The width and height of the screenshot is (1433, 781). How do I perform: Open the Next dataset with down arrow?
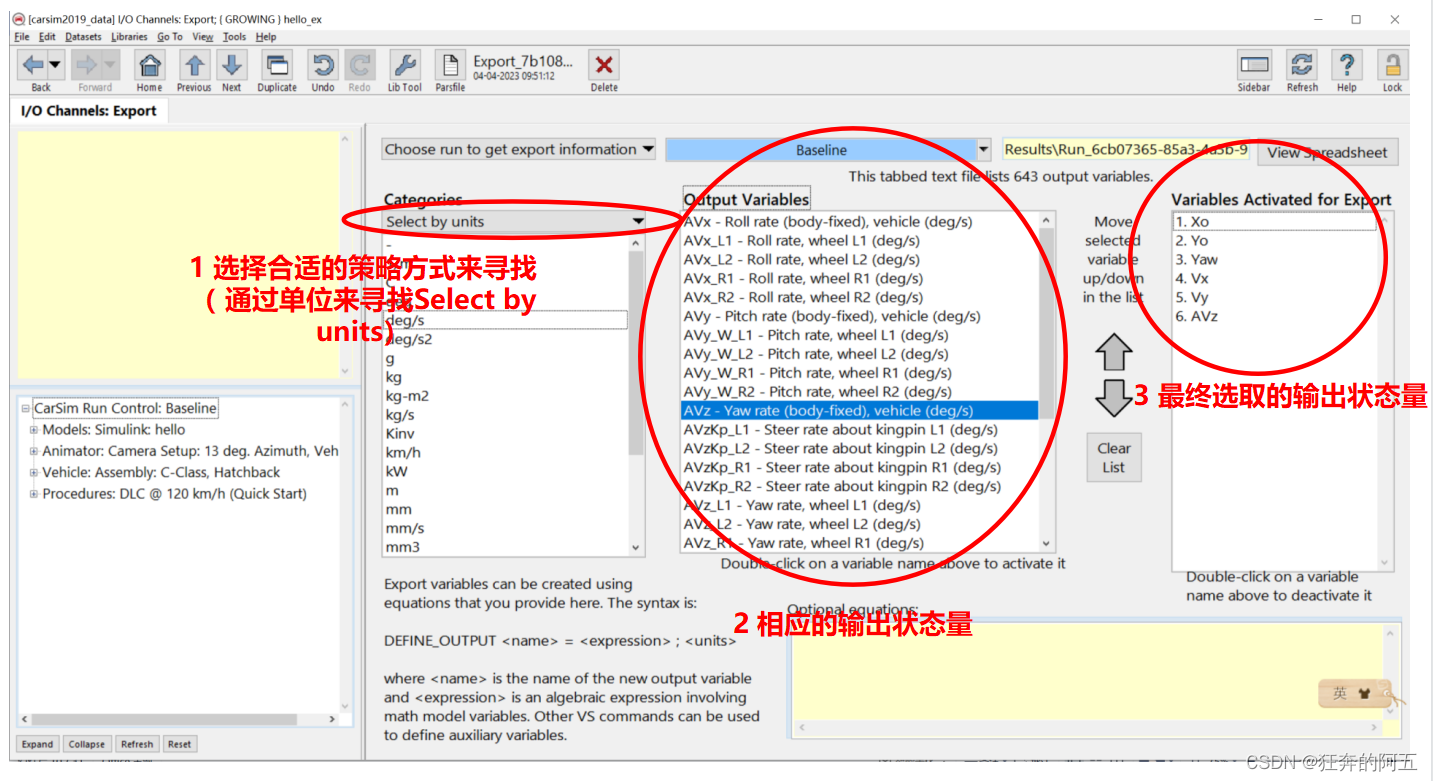[x=232, y=65]
